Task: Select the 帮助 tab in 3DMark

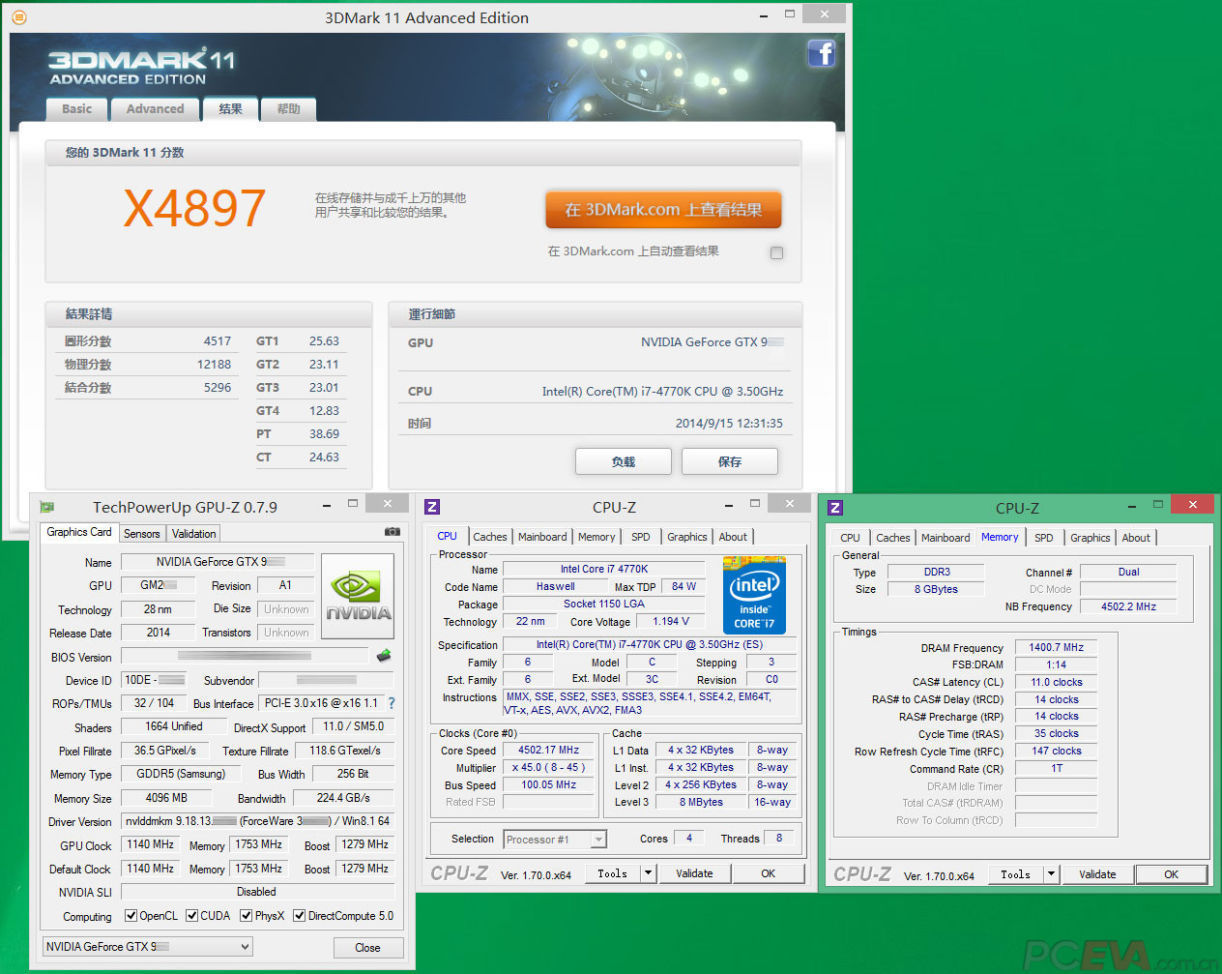Action: pyautogui.click(x=289, y=109)
